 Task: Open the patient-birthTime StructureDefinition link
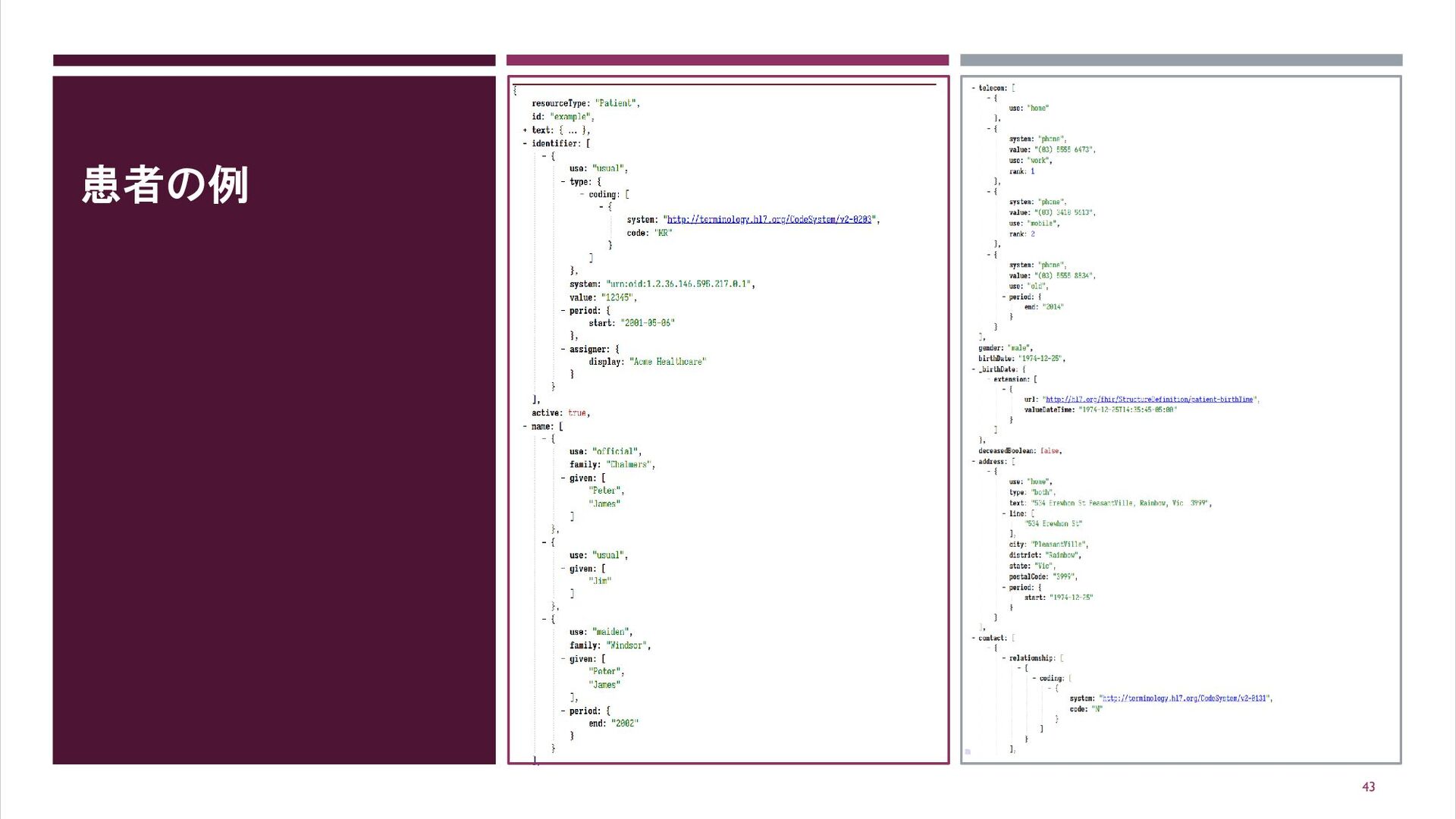[1149, 400]
